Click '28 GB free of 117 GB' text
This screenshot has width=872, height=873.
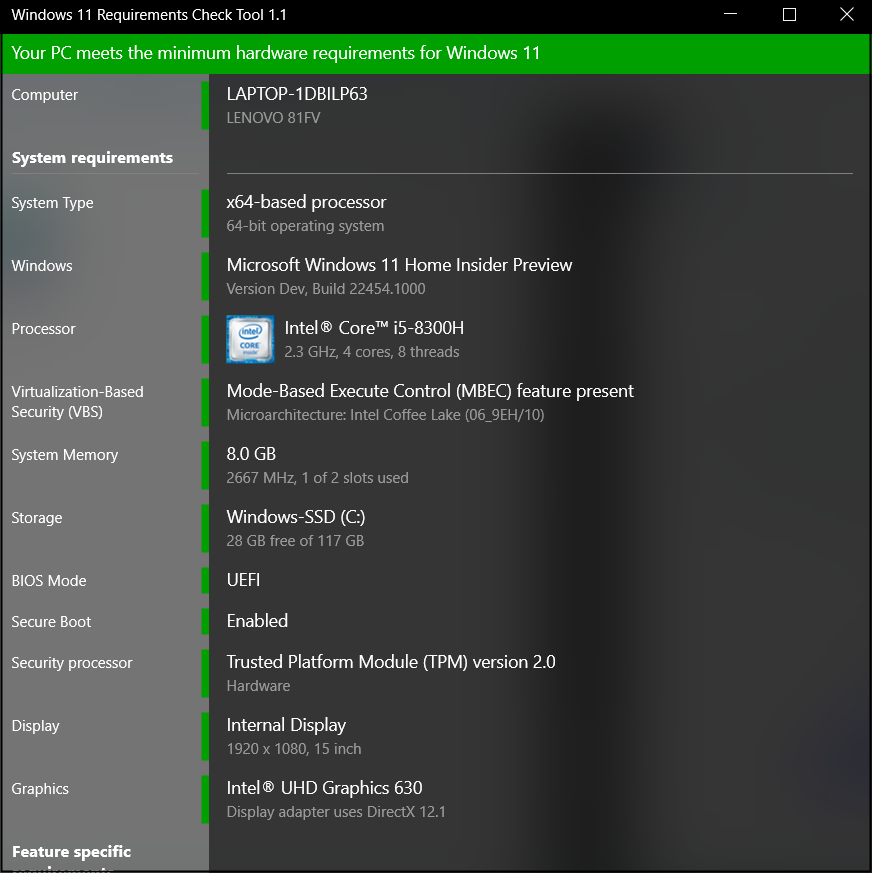pyautogui.click(x=295, y=541)
